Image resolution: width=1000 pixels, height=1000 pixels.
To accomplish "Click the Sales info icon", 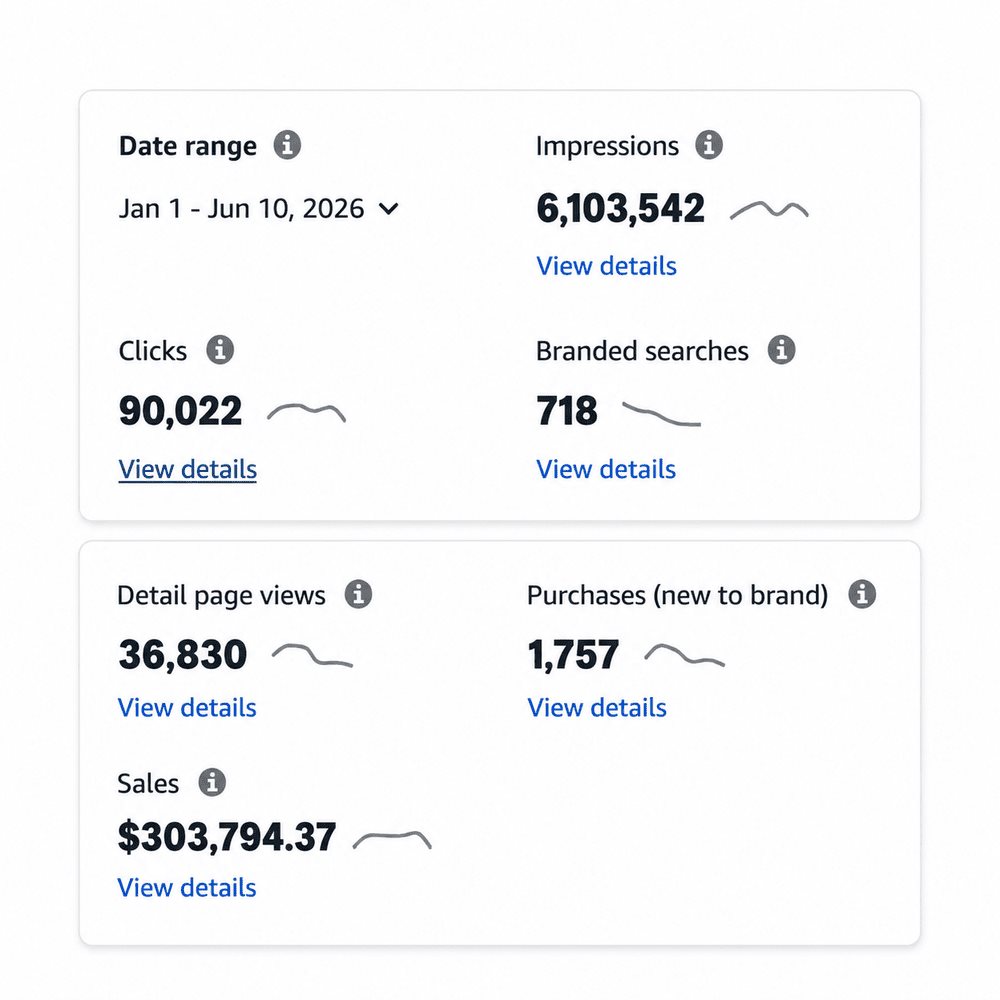I will pyautogui.click(x=212, y=783).
